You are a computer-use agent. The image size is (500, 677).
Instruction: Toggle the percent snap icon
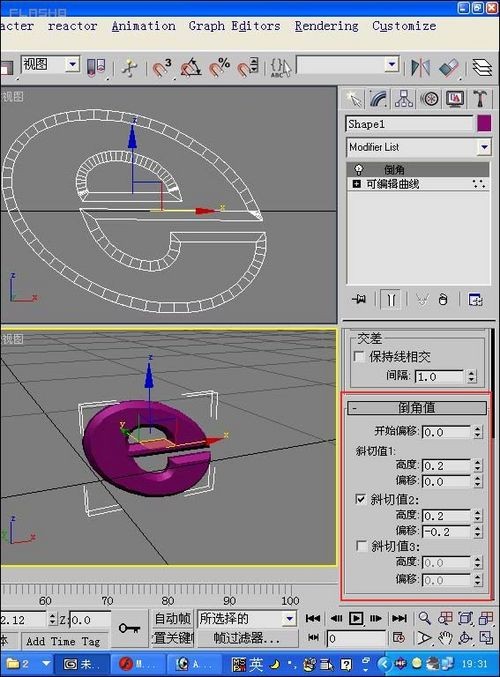[x=219, y=68]
